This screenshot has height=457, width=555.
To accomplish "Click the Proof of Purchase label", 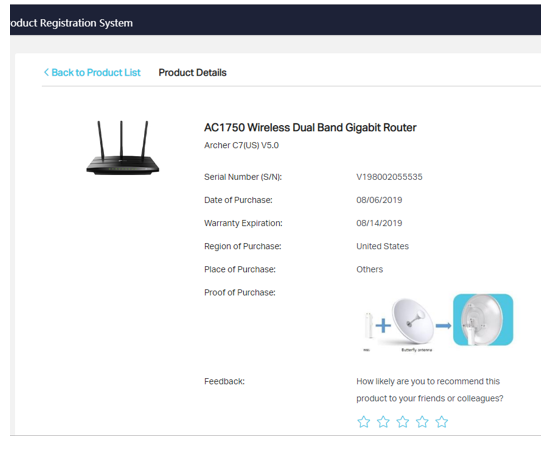I will pos(240,292).
